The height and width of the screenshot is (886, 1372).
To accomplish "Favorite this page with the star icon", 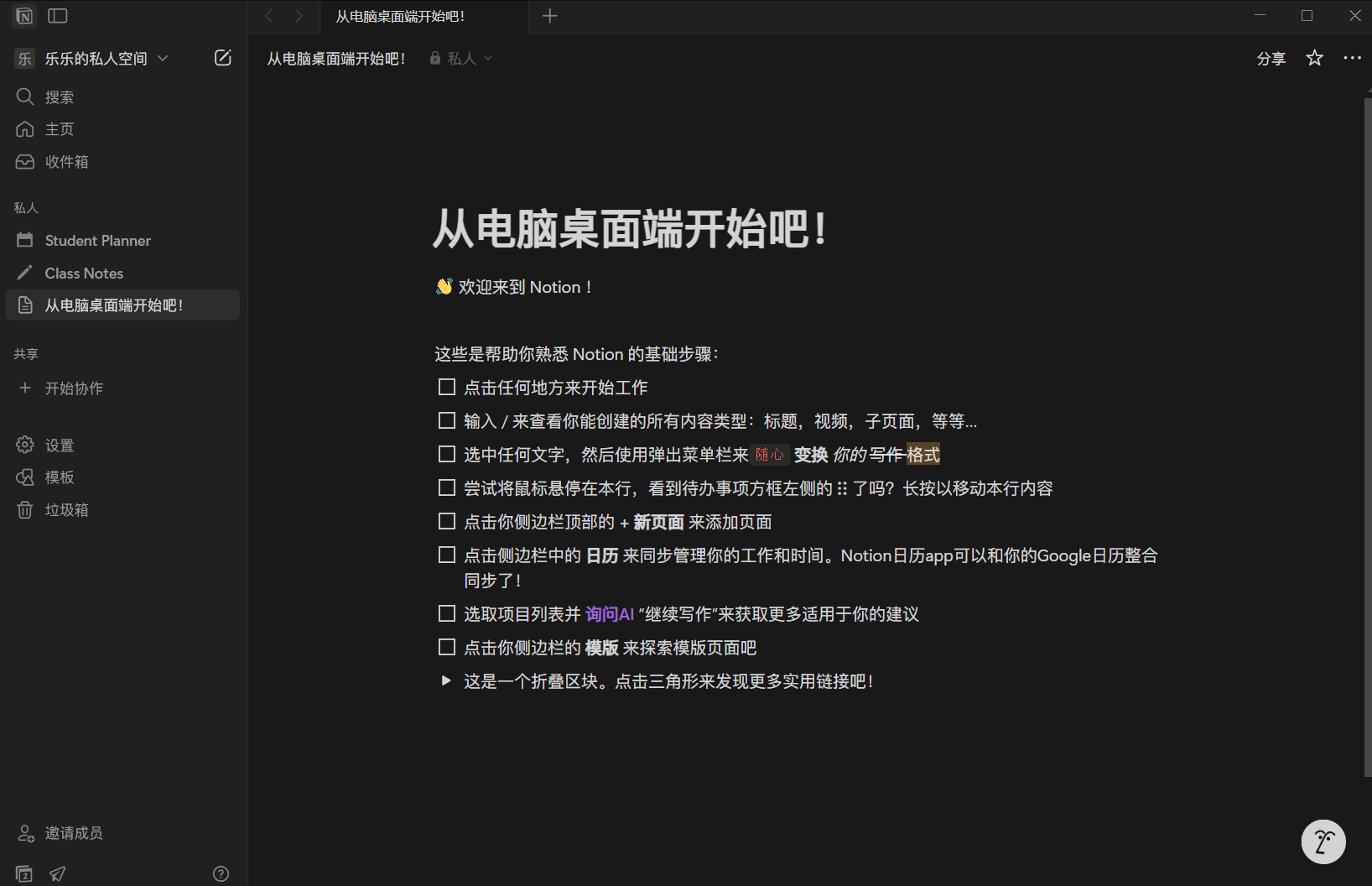I will 1315,58.
